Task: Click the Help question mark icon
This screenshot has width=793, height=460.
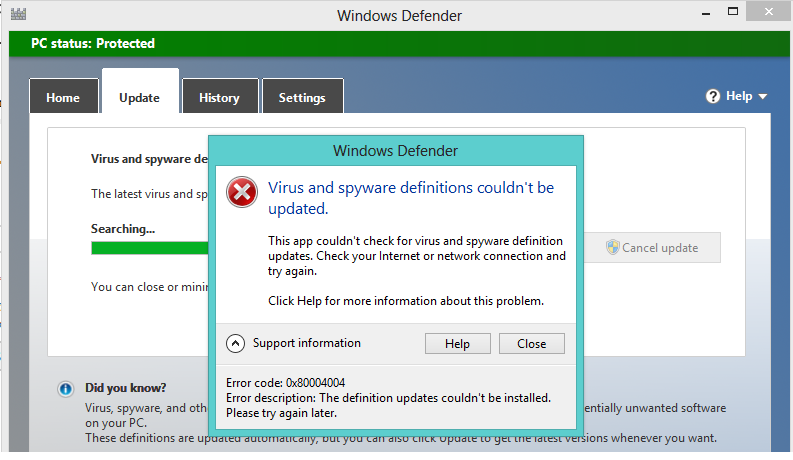Action: 713,96
